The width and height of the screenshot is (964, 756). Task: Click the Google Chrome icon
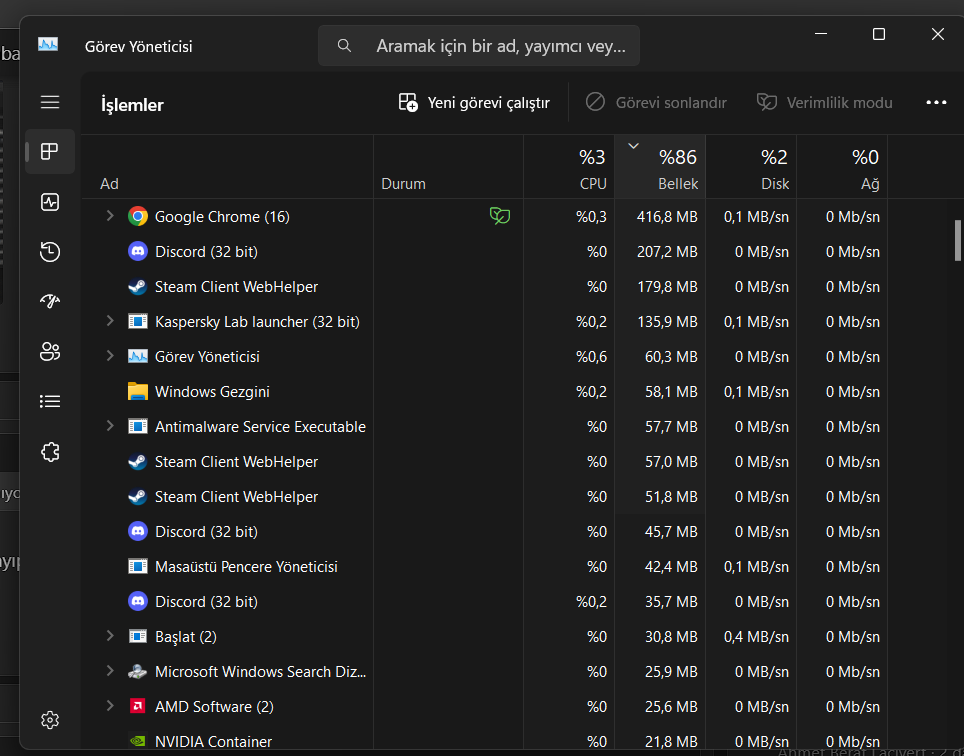click(138, 216)
